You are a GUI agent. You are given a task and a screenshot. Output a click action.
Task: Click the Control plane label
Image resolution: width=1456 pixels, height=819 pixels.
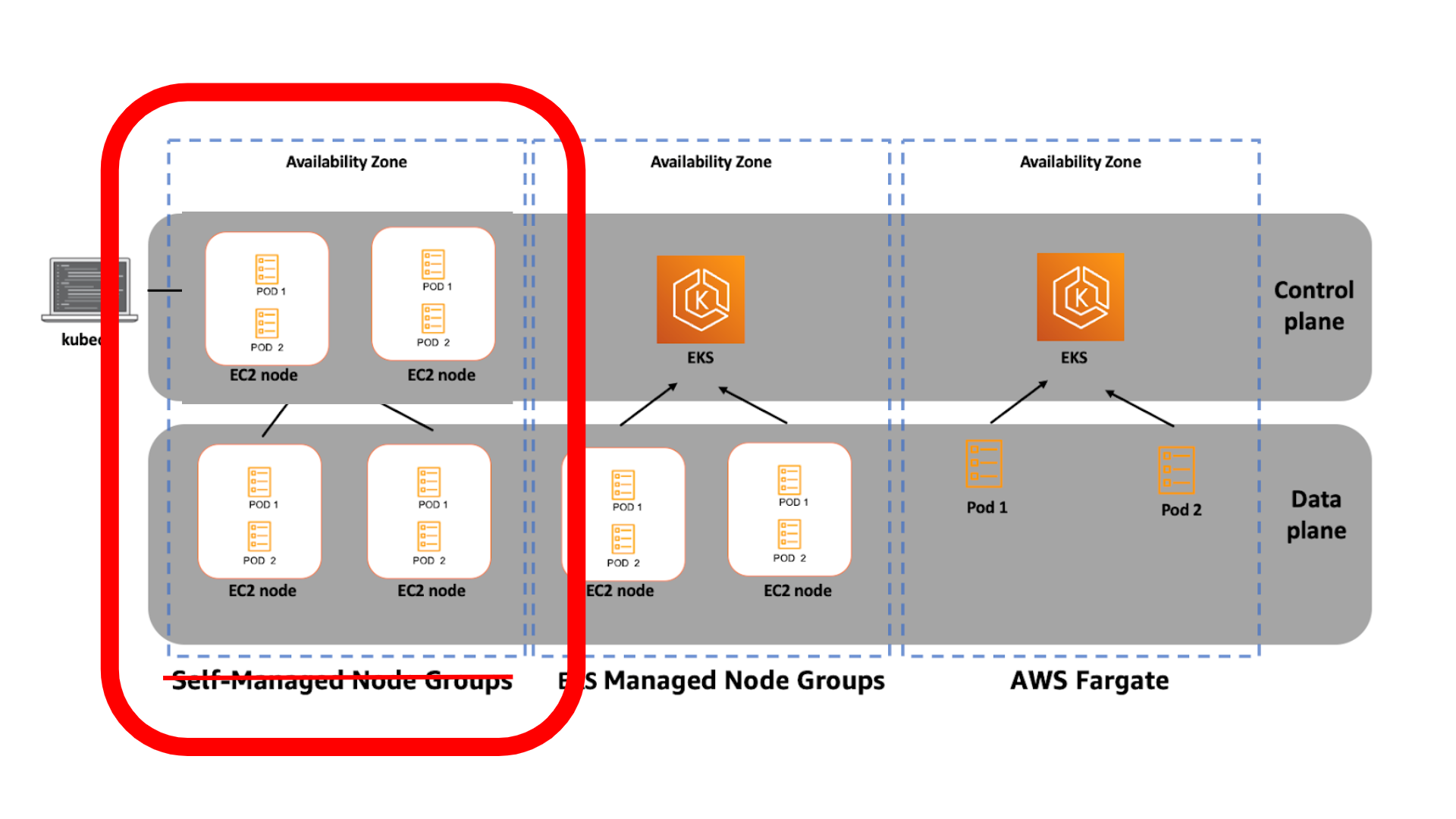(x=1313, y=306)
